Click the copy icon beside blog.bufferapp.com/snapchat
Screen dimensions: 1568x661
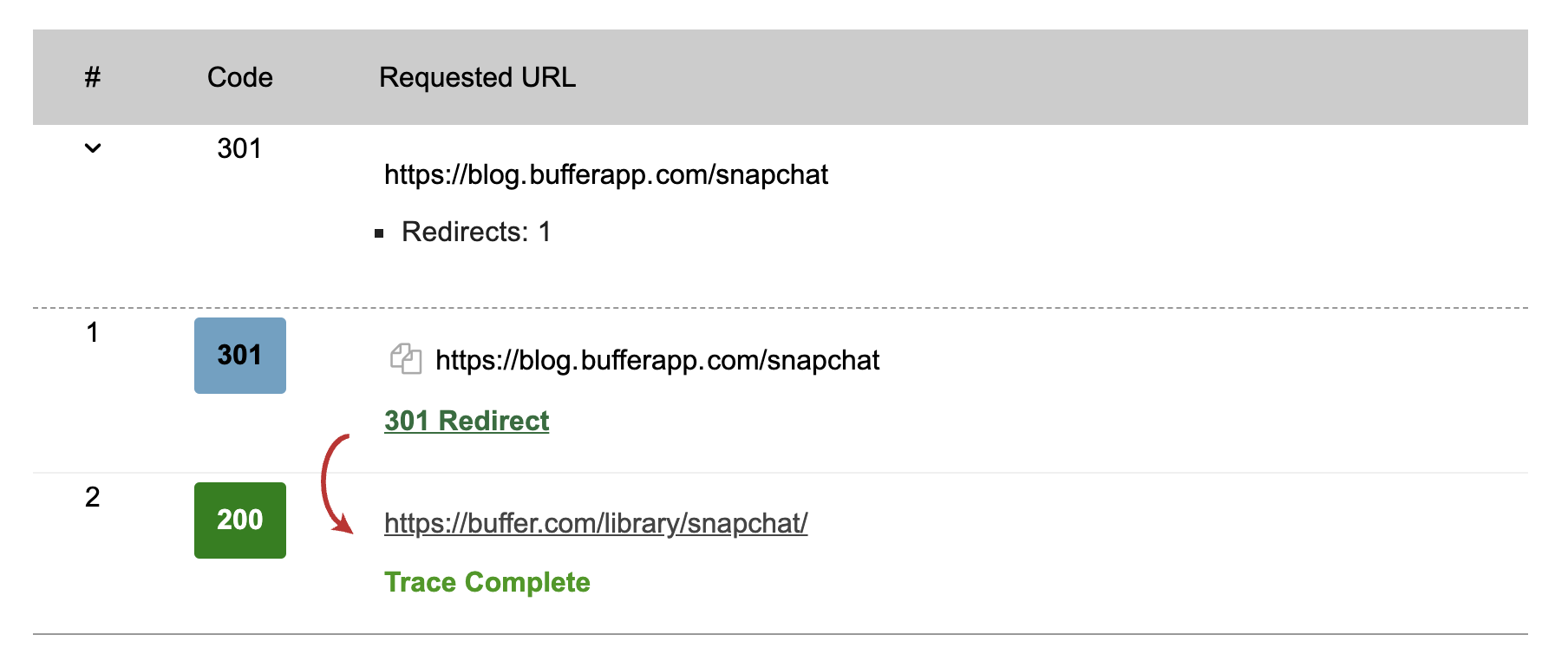[405, 359]
